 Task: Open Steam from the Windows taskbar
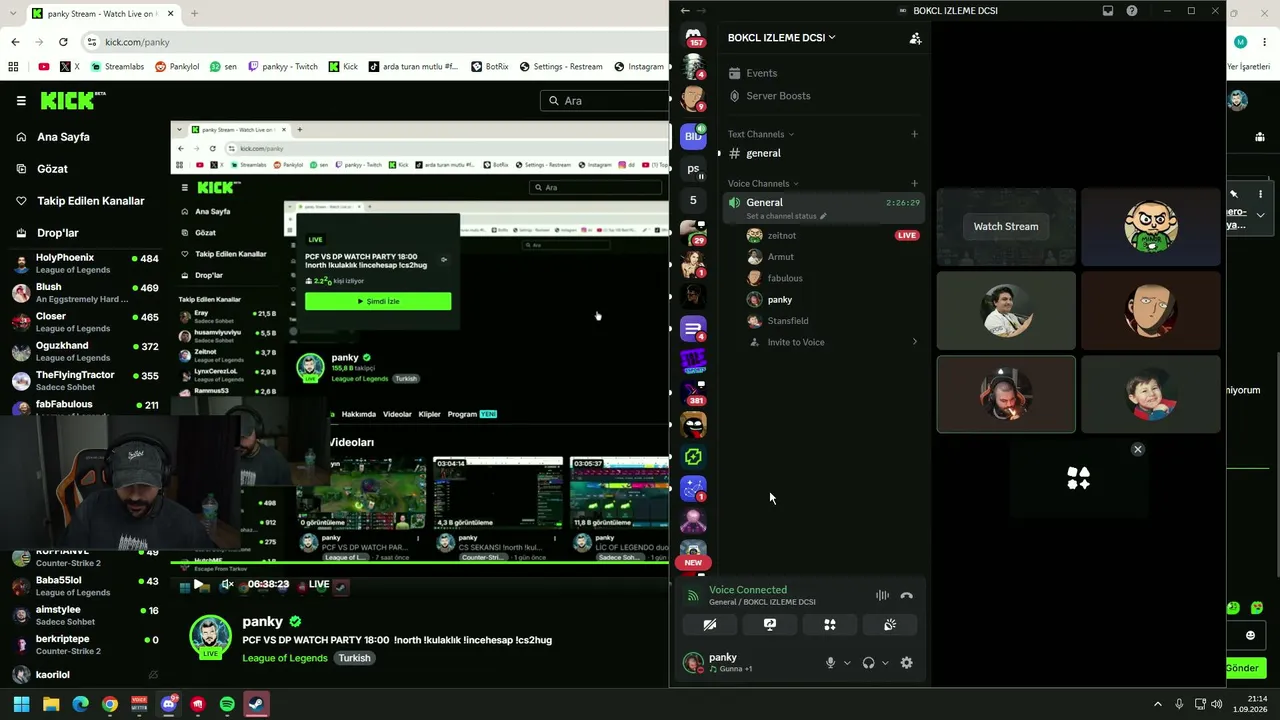point(256,704)
